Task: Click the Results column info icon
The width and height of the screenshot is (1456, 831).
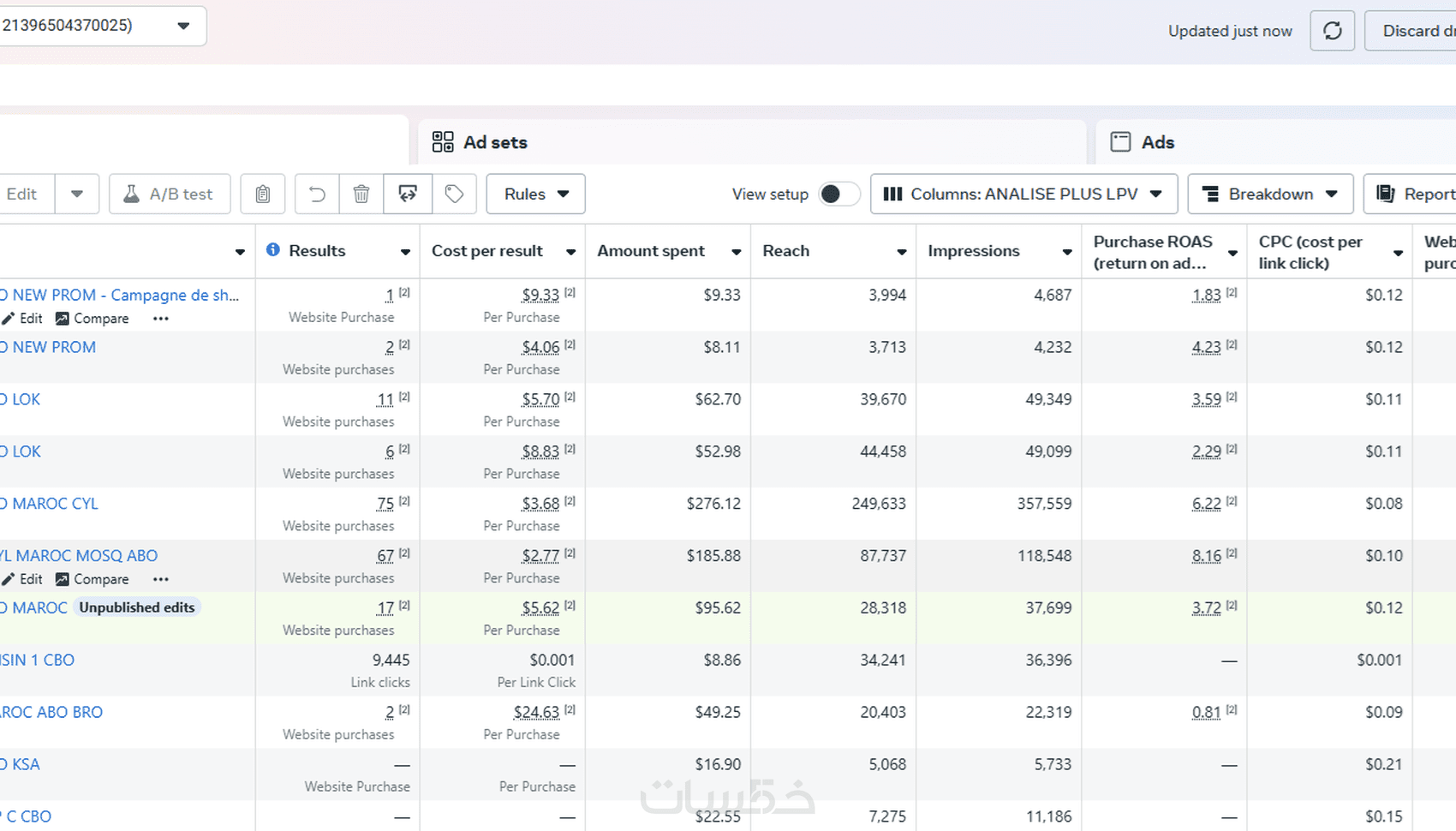Action: (x=273, y=250)
